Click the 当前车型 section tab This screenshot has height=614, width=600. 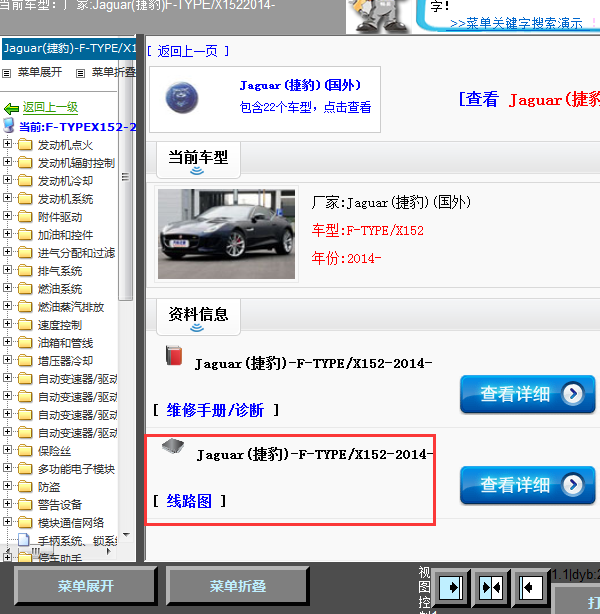coord(198,160)
